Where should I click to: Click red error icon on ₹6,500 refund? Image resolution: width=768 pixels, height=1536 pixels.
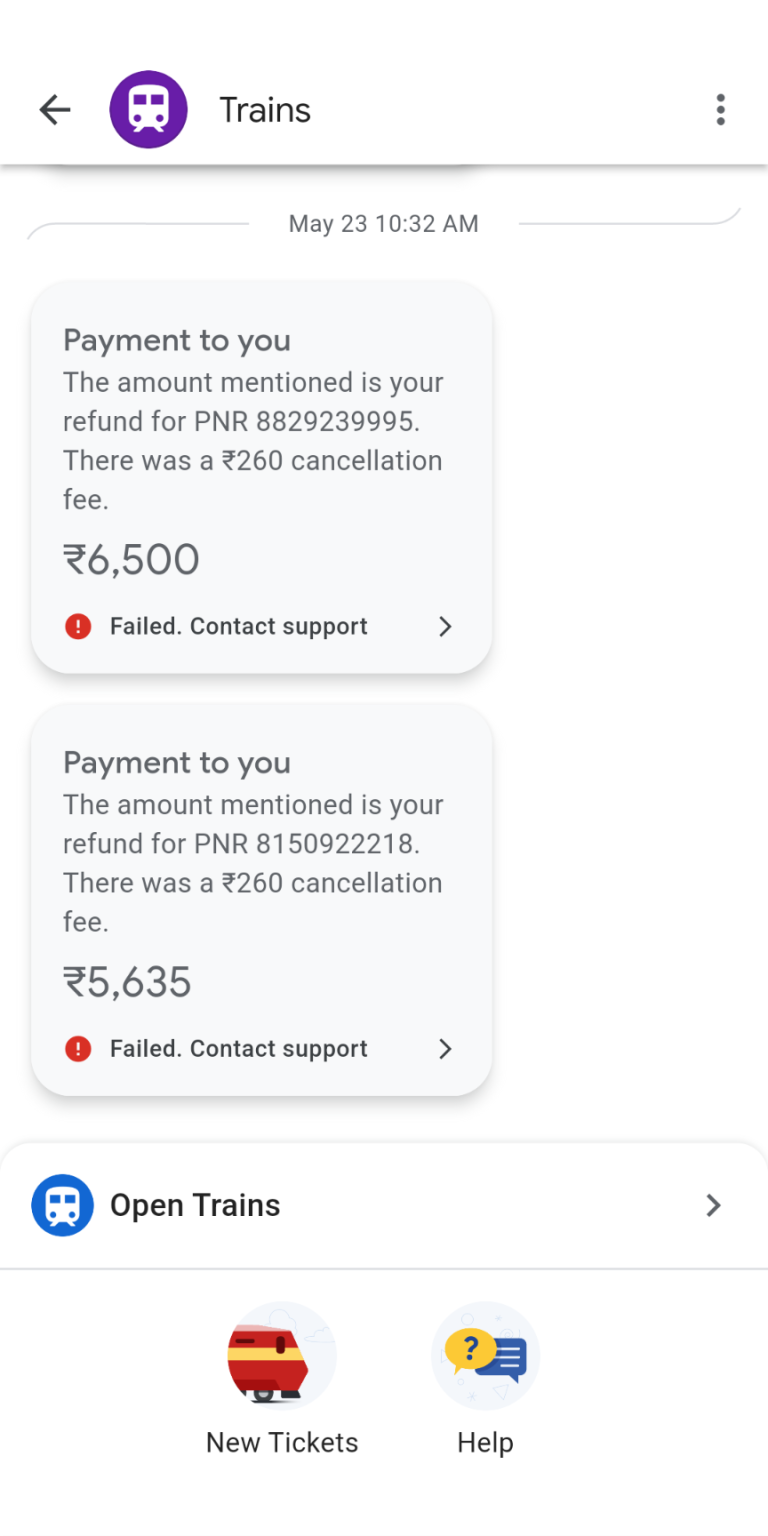(78, 627)
